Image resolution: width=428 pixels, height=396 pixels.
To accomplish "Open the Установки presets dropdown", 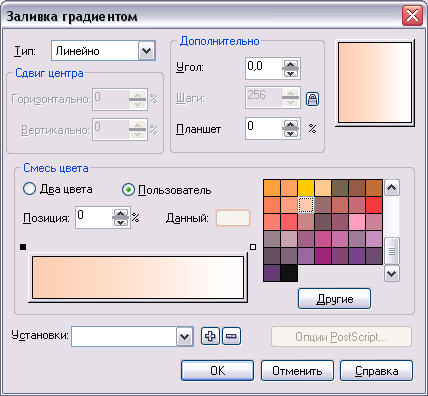I will pos(185,337).
